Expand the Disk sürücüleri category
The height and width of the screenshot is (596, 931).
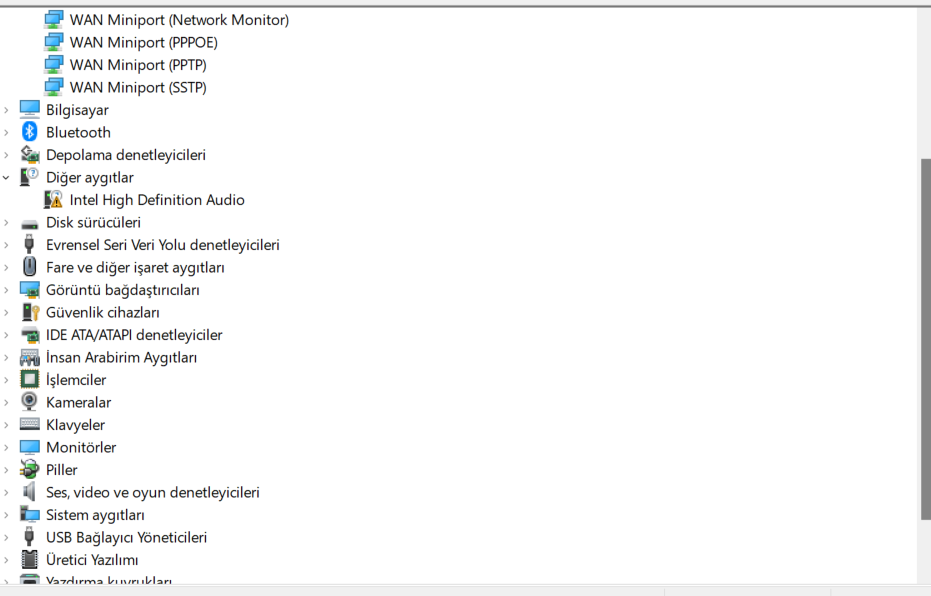point(7,223)
